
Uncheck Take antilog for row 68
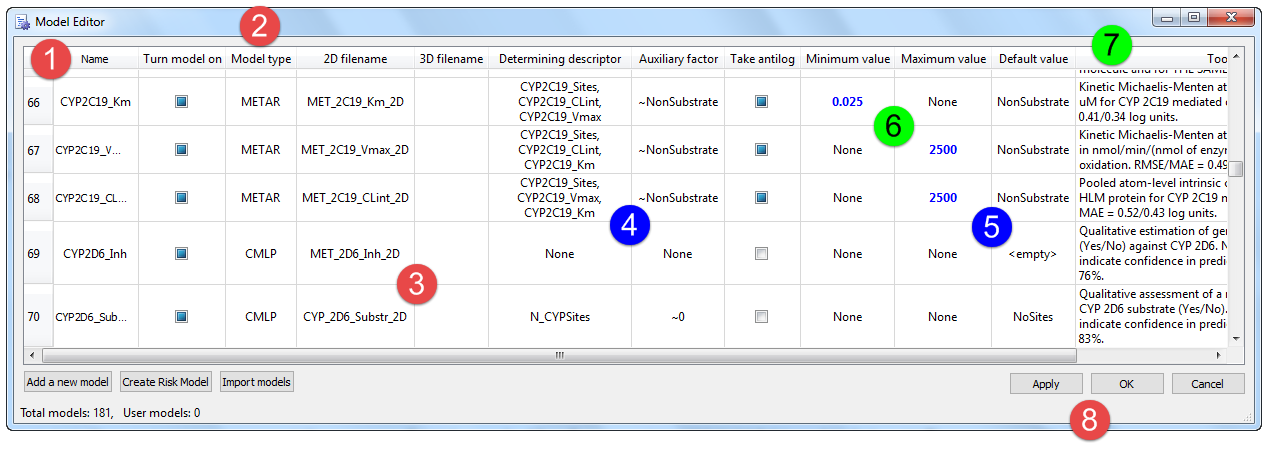761,198
